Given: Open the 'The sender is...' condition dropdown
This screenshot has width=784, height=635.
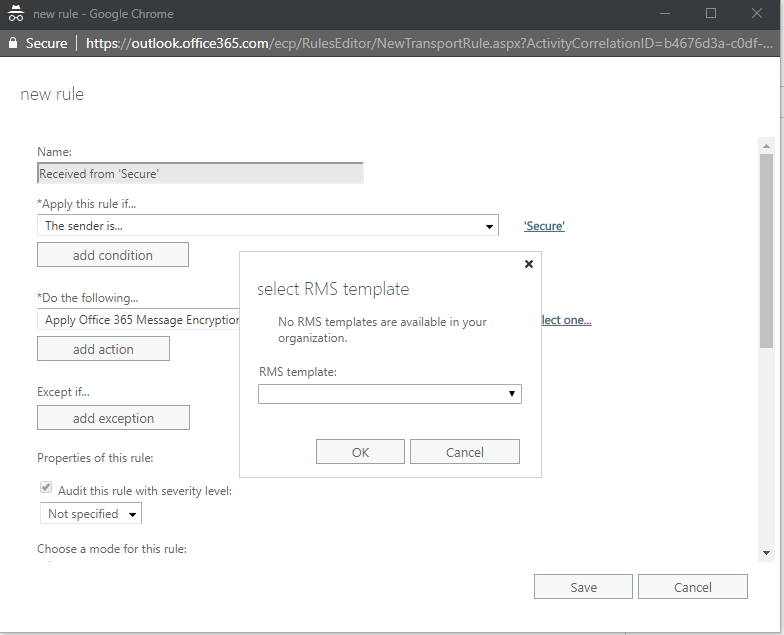Looking at the screenshot, I should 268,226.
